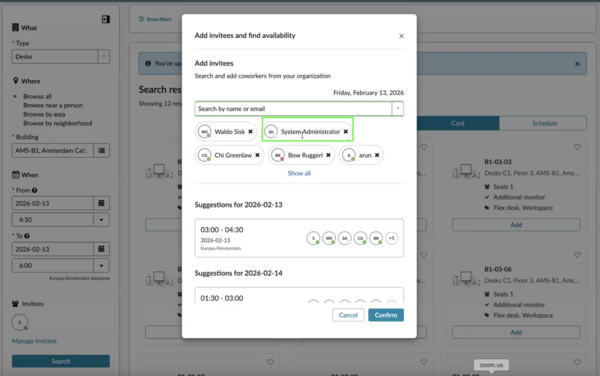Favorite the B1-03-03 desk card
This screenshot has width=600, height=376.
(x=577, y=147)
